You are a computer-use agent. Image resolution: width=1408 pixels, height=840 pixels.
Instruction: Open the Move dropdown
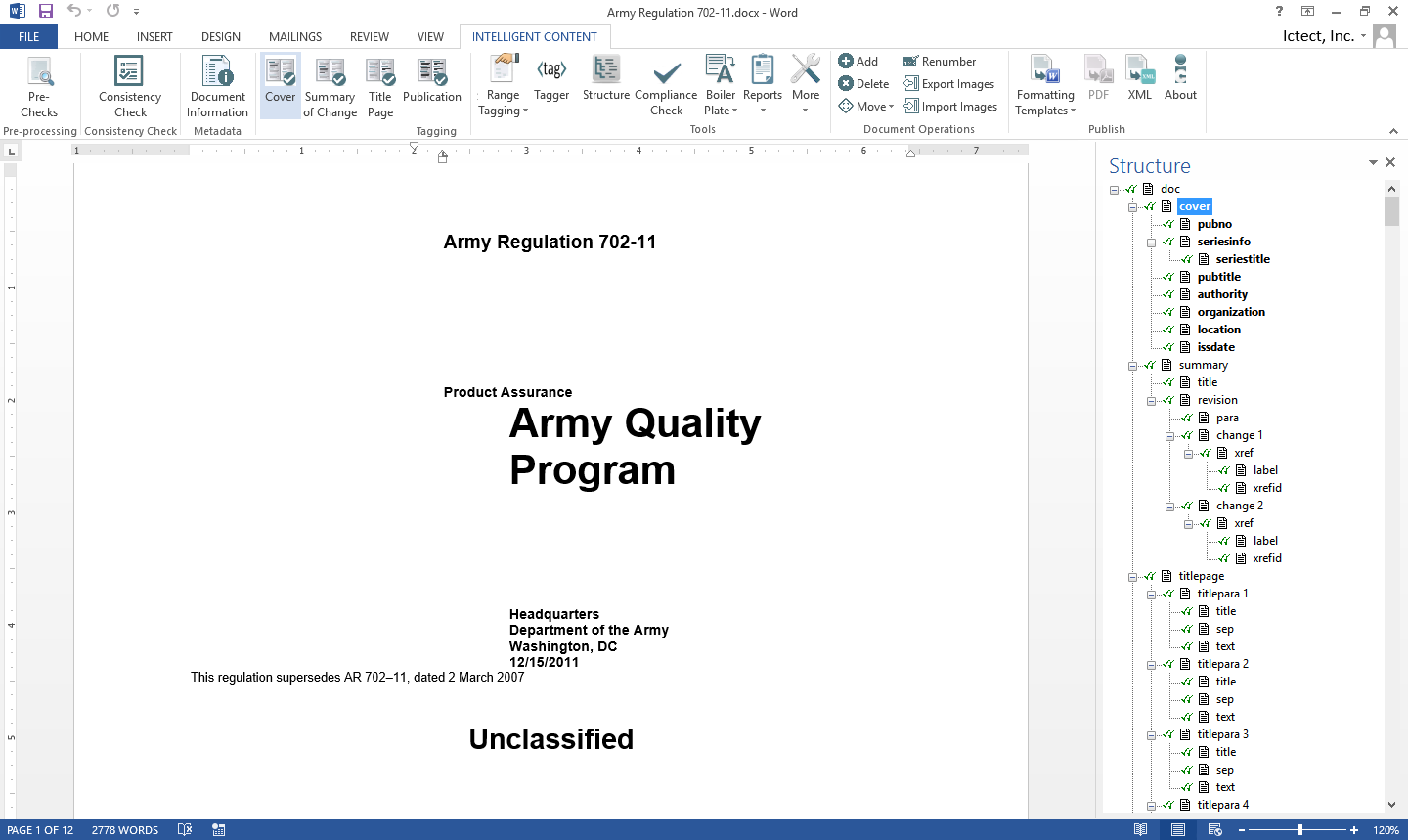click(866, 106)
